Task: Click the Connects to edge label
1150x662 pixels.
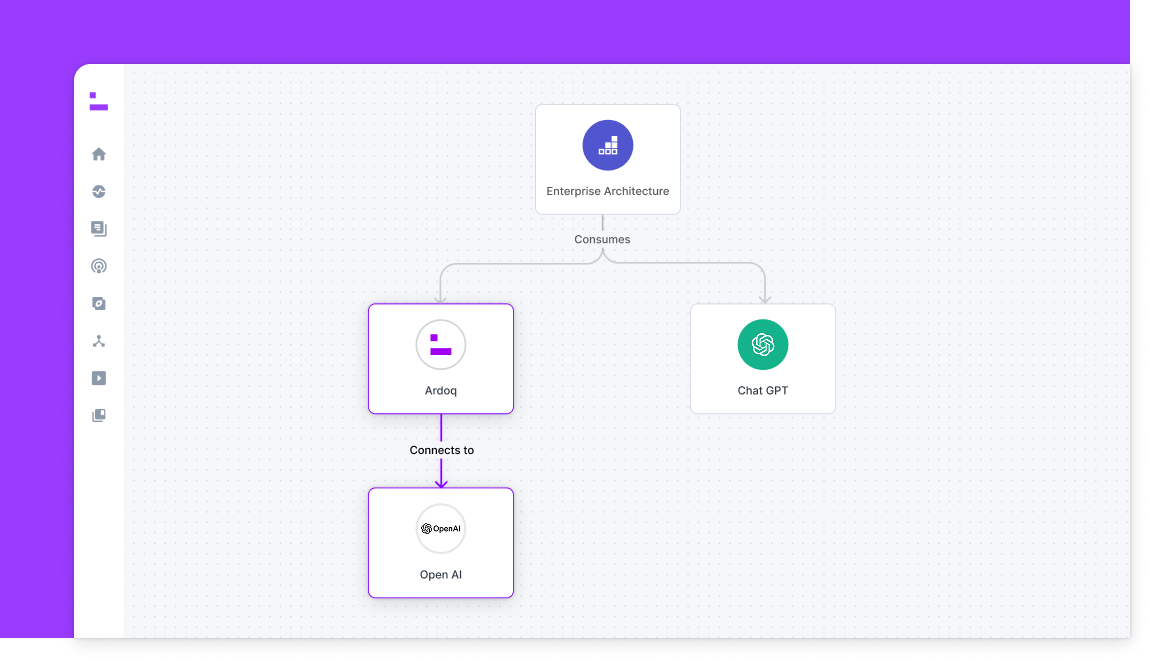Action: [x=440, y=450]
